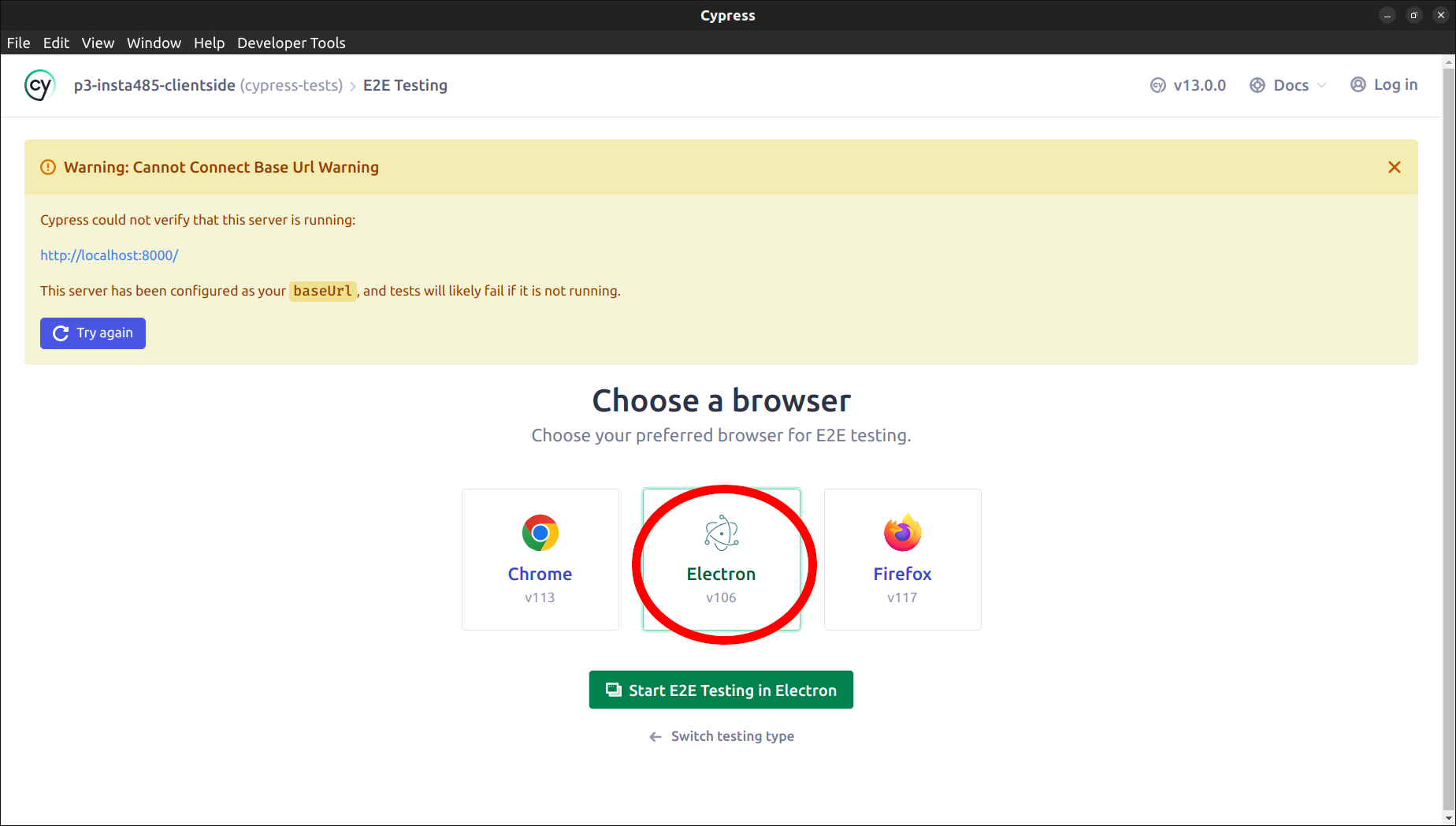Image resolution: width=1456 pixels, height=826 pixels.
Task: Click the Try again button
Action: pyautogui.click(x=93, y=333)
